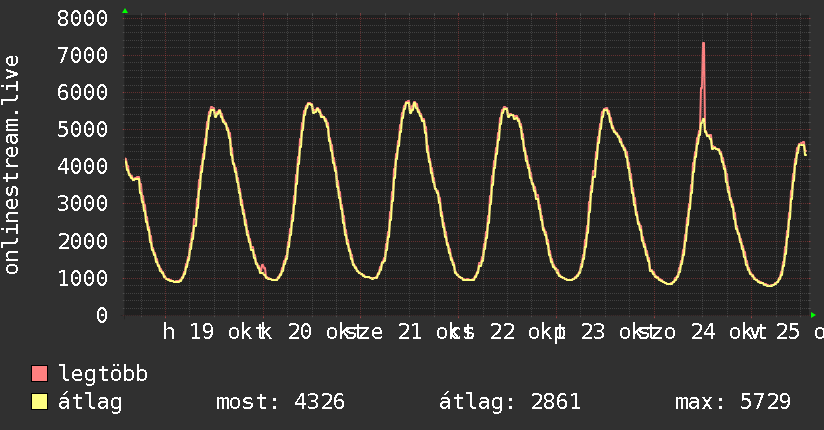Click the tall pink spike on 24 okt
The width and height of the screenshot is (824, 430).
click(x=703, y=81)
